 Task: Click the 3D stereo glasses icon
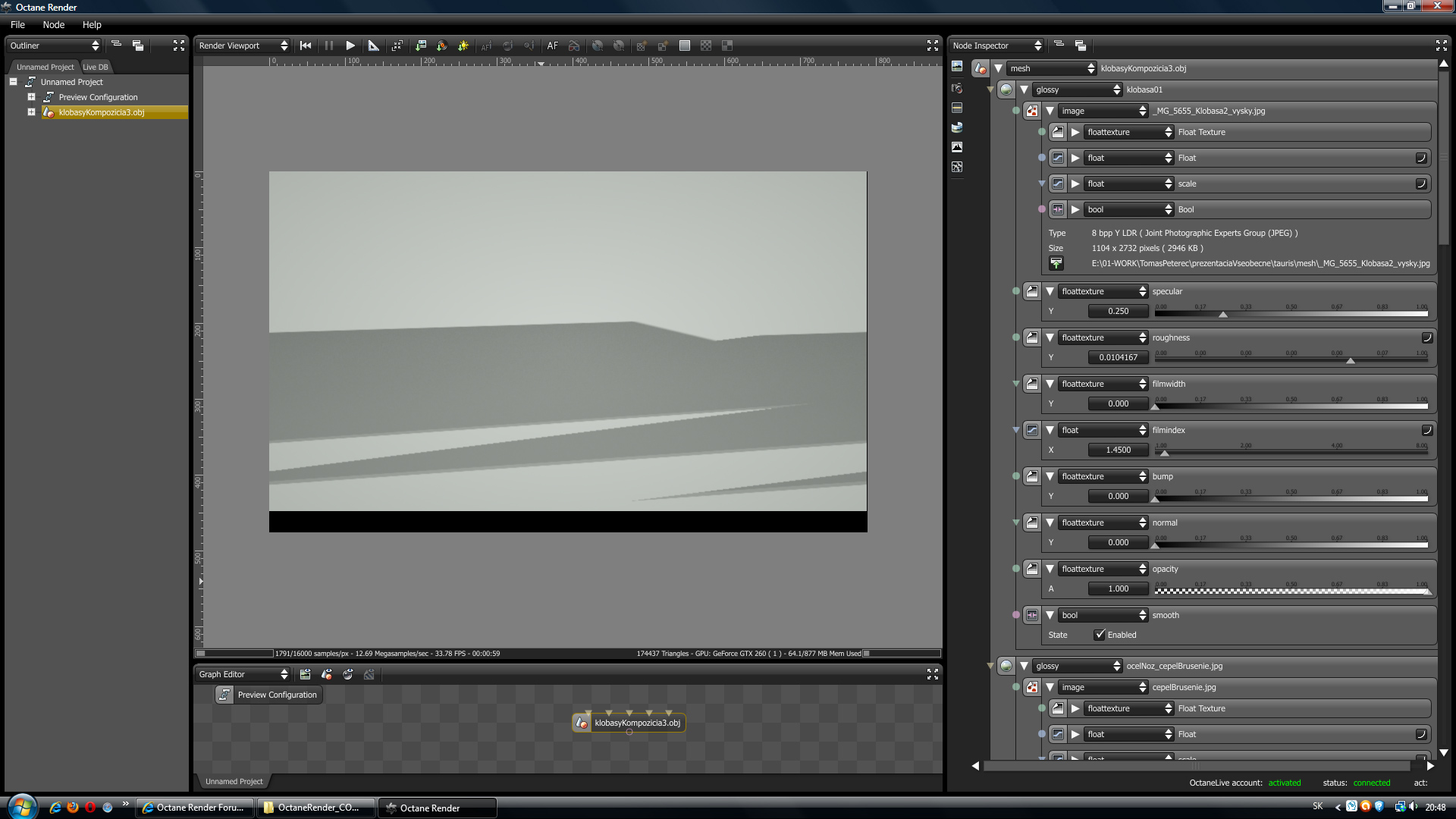click(574, 45)
